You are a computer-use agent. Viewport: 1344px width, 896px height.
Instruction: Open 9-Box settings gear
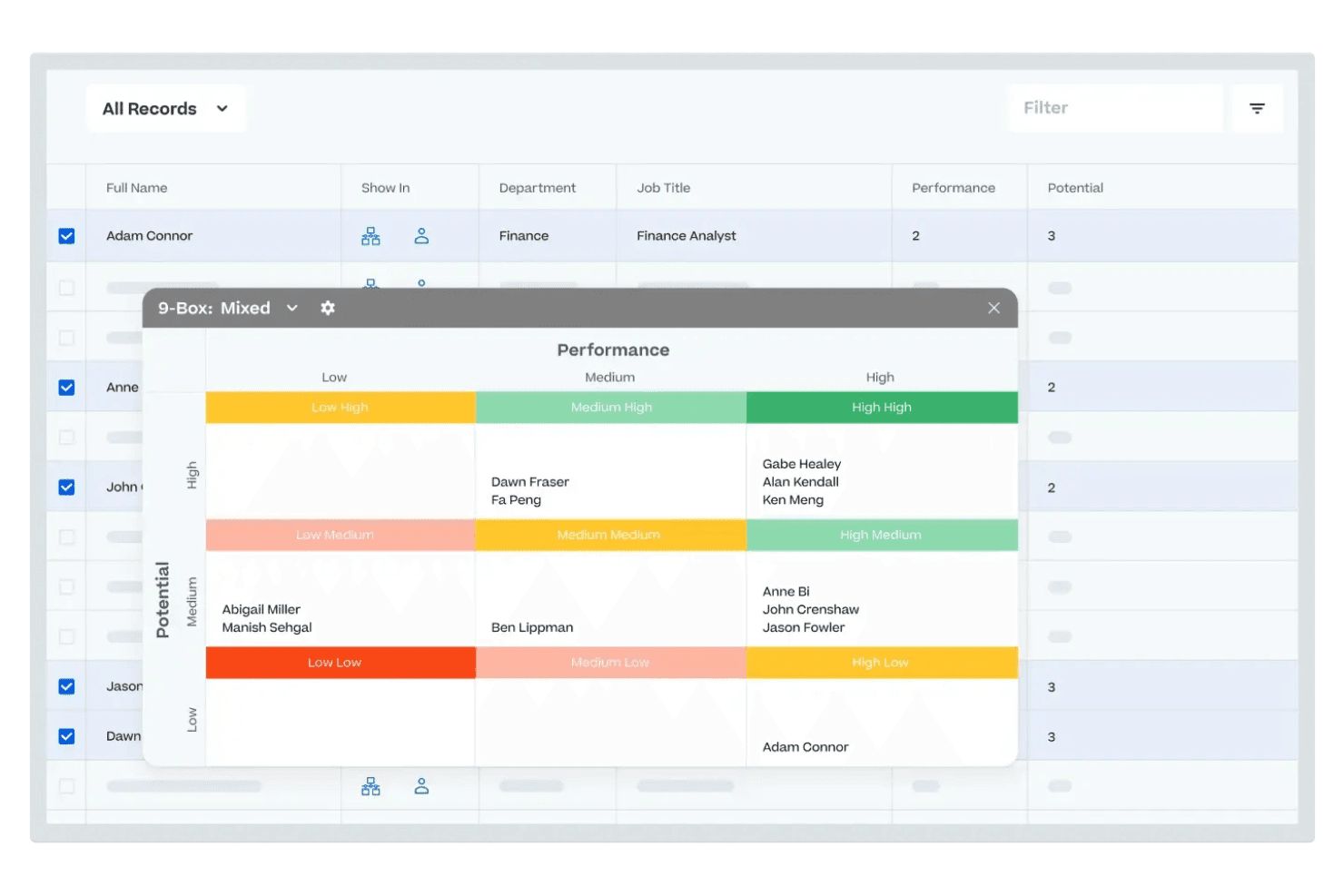328,308
